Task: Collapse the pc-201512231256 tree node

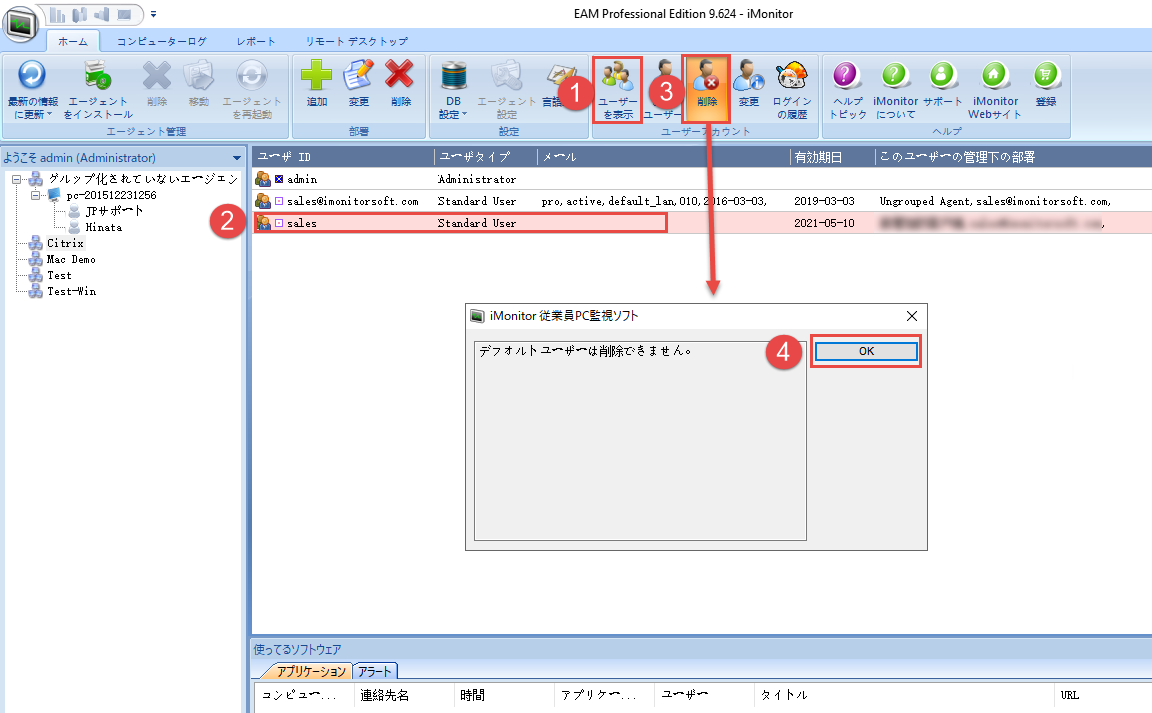Action: click(35, 195)
